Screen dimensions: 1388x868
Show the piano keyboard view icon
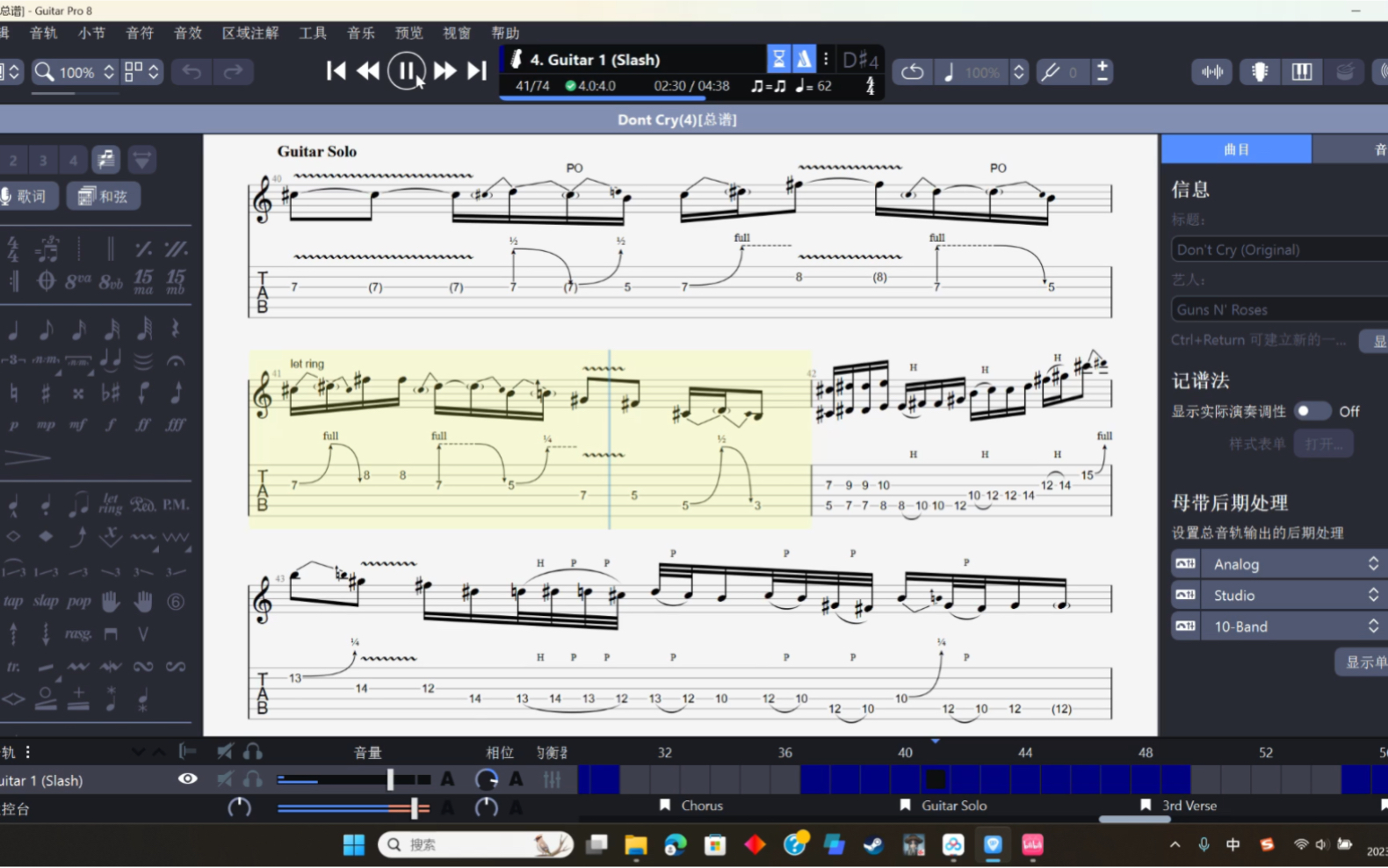point(1302,72)
